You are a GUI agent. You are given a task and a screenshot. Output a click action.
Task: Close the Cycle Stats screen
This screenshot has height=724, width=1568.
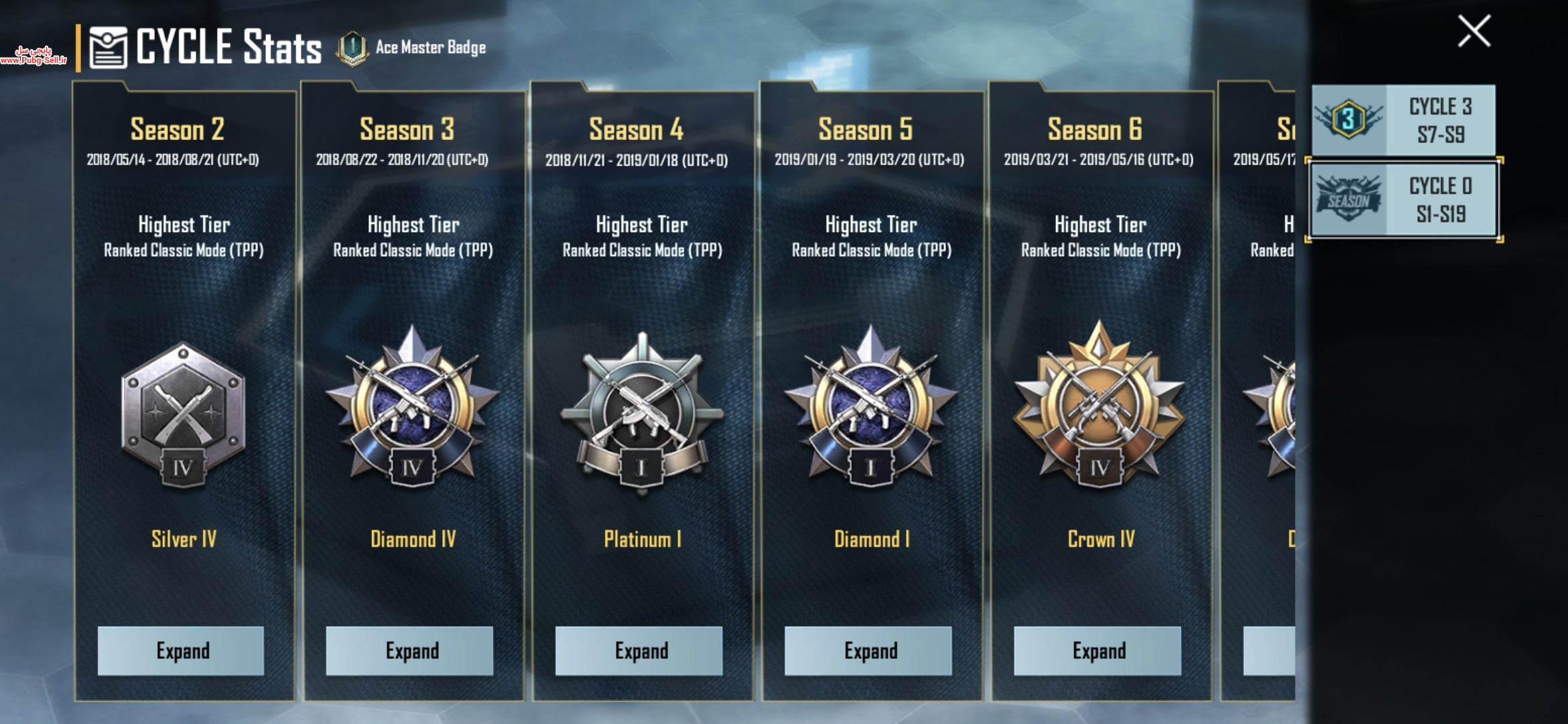pos(1474,32)
